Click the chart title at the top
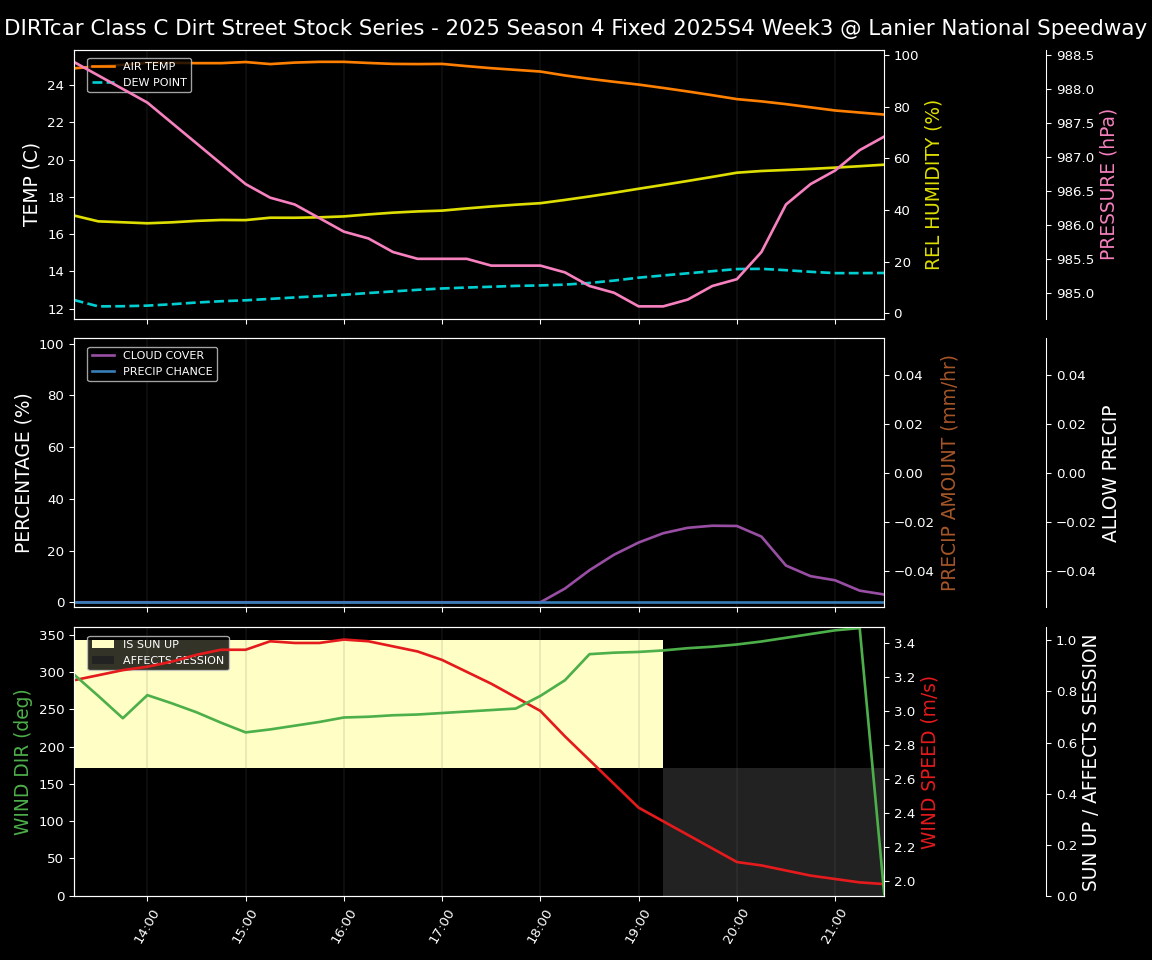 [576, 28]
